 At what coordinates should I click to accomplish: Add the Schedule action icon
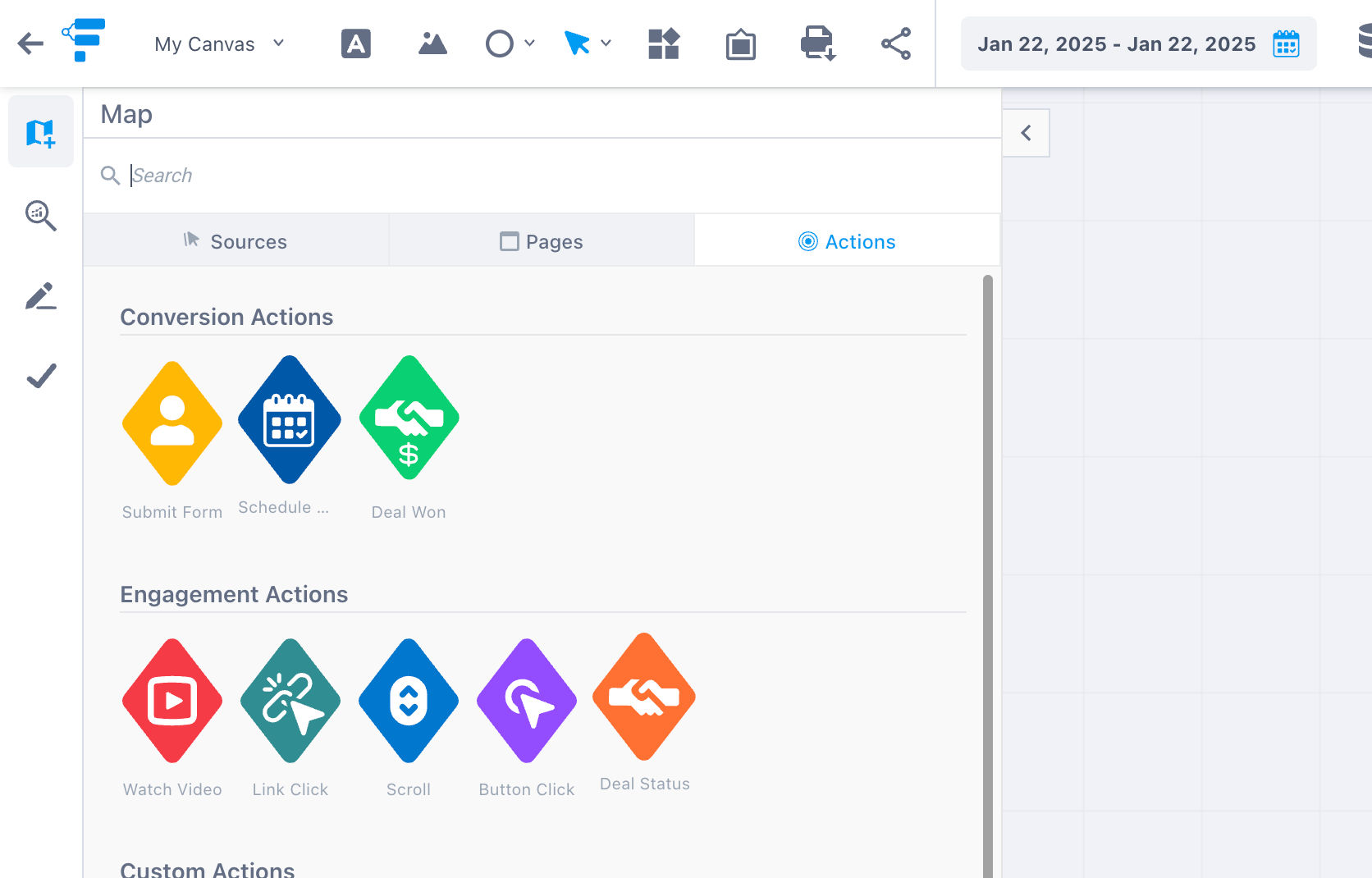(289, 419)
